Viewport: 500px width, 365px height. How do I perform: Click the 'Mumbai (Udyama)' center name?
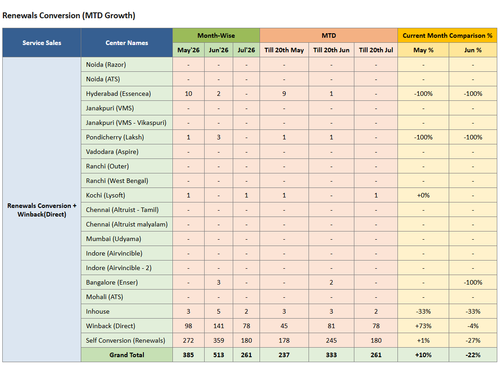click(113, 239)
